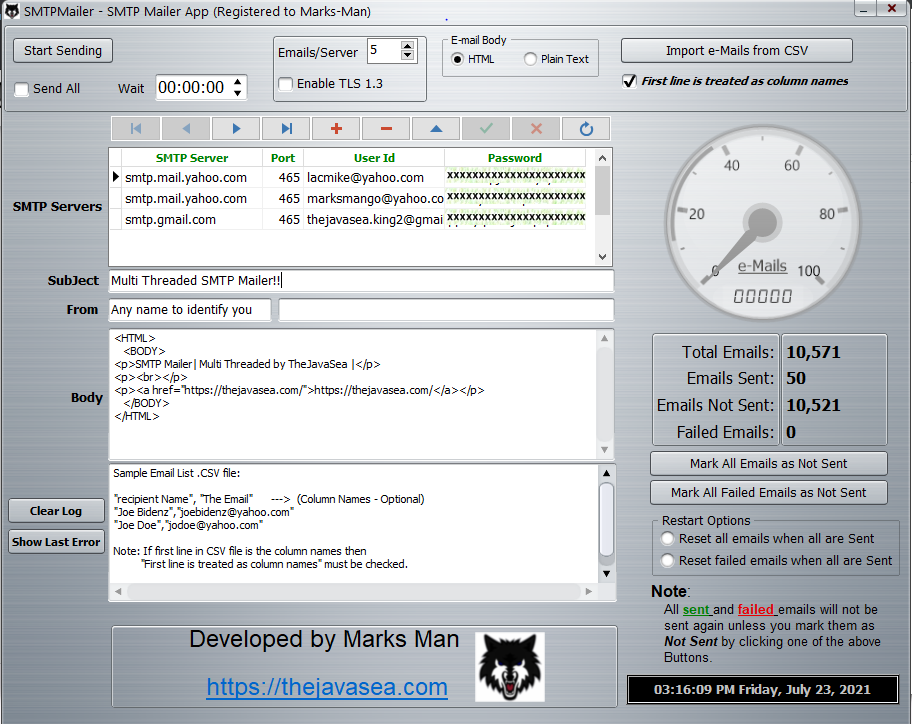Viewport: 912px width, 724px height.
Task: Open the thejavasea.com link
Action: point(327,687)
